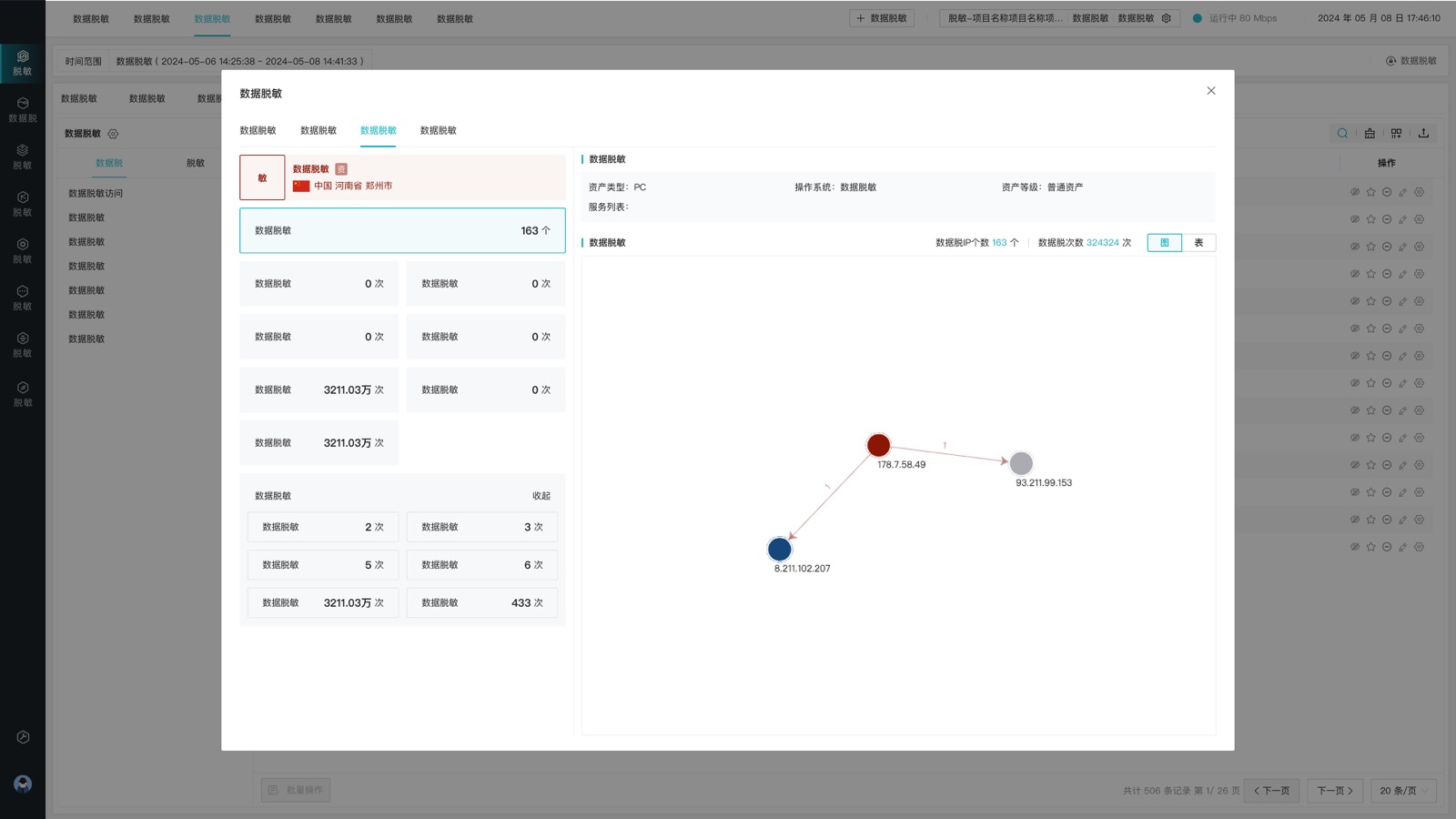Click the small 资 tag icon next to the title
The image size is (1456, 819).
pyautogui.click(x=341, y=169)
